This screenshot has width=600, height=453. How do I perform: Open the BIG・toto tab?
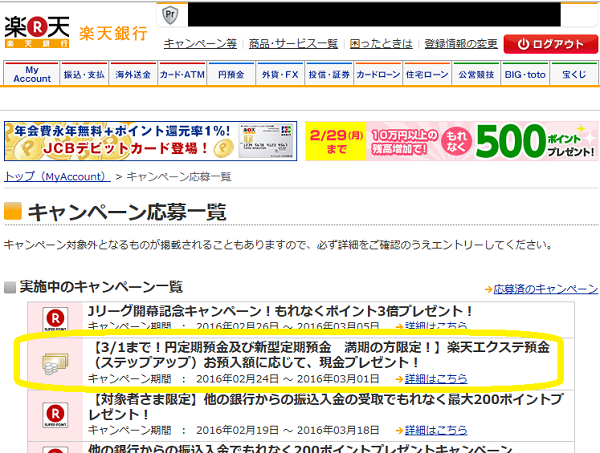(525, 74)
